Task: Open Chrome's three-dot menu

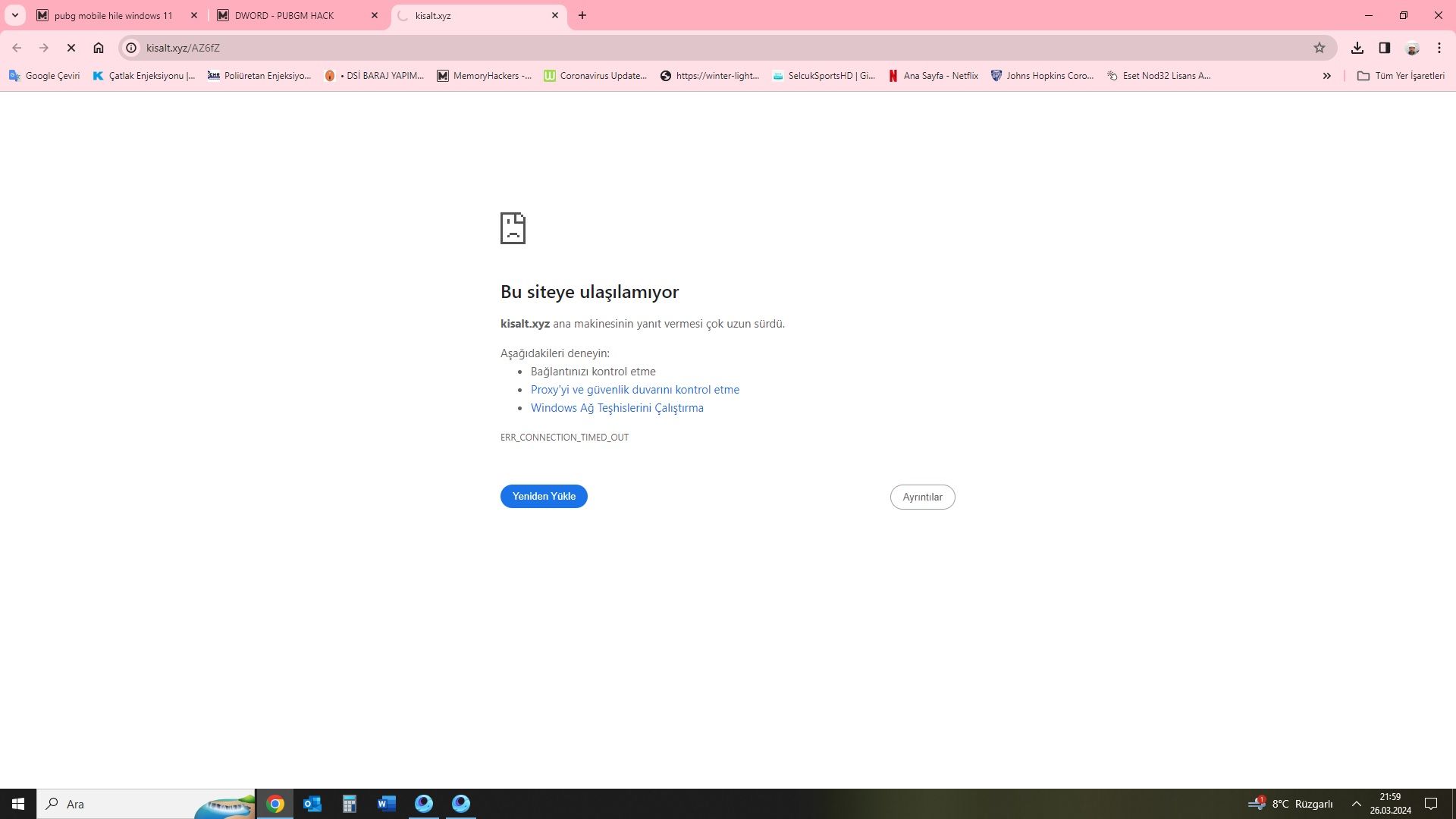Action: pos(1439,48)
